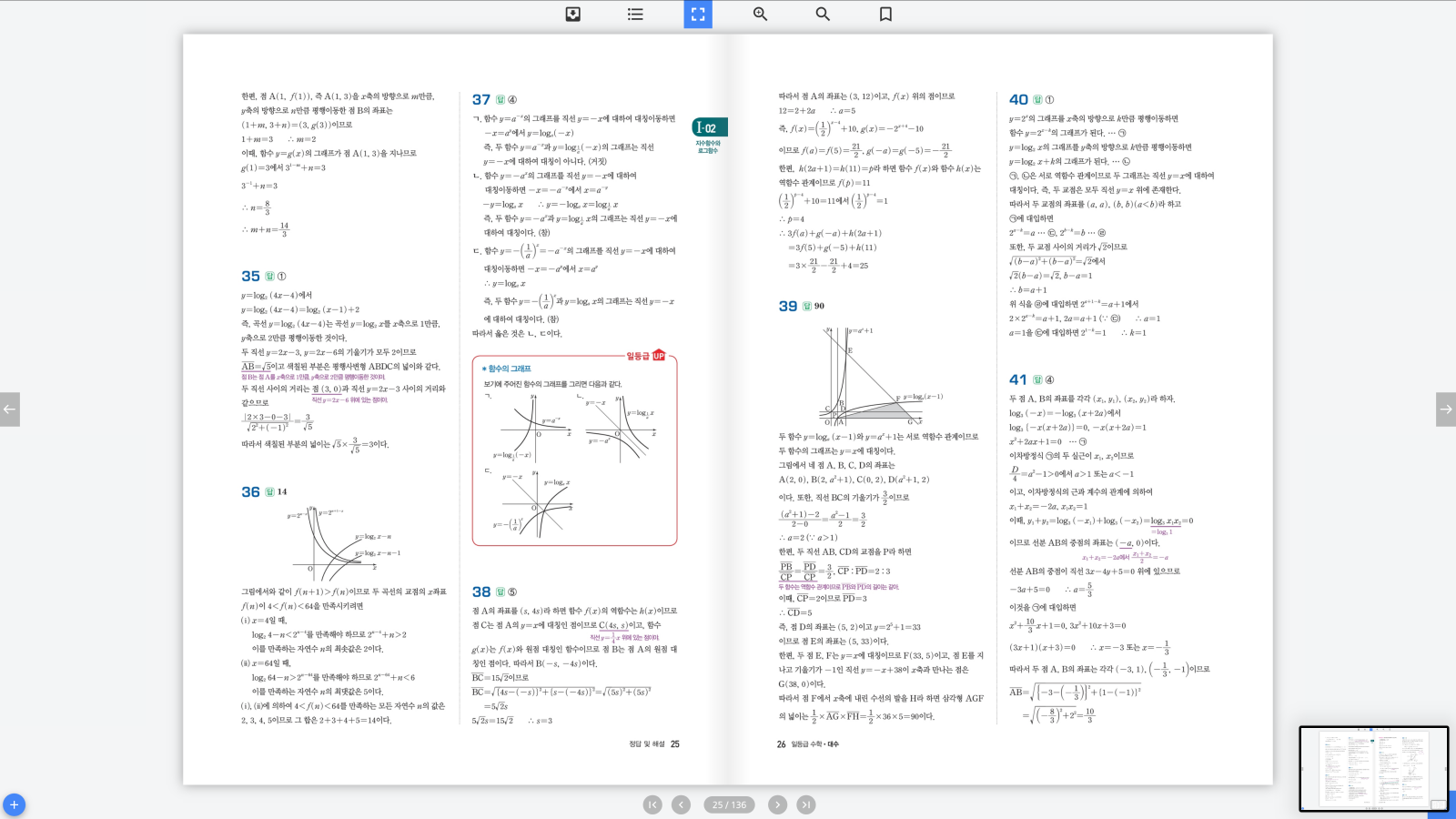This screenshot has height=819, width=1456.
Task: Click the zoom-in magnifier icon
Action: (x=760, y=15)
